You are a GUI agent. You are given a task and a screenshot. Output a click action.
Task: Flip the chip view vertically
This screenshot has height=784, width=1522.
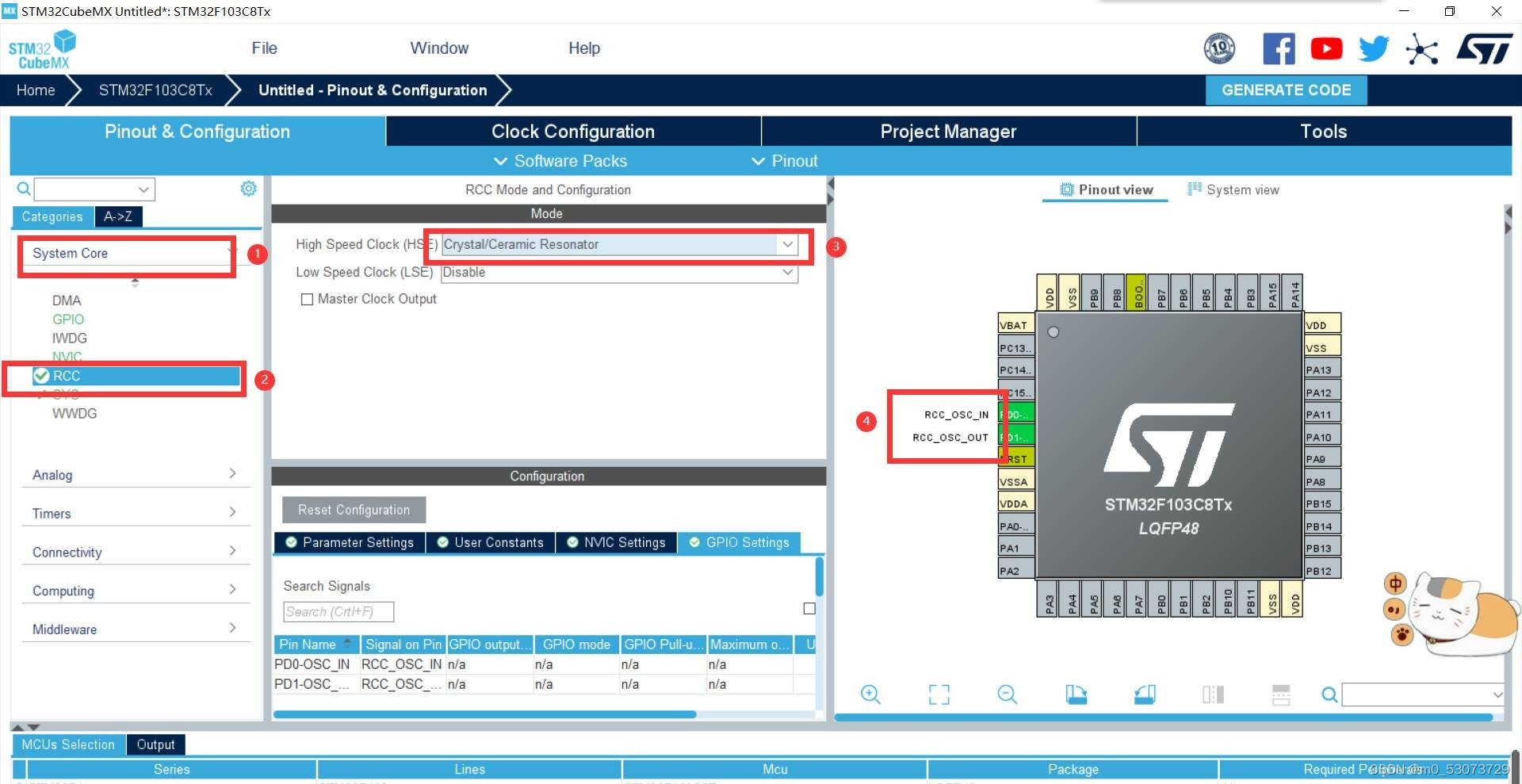coord(1281,694)
